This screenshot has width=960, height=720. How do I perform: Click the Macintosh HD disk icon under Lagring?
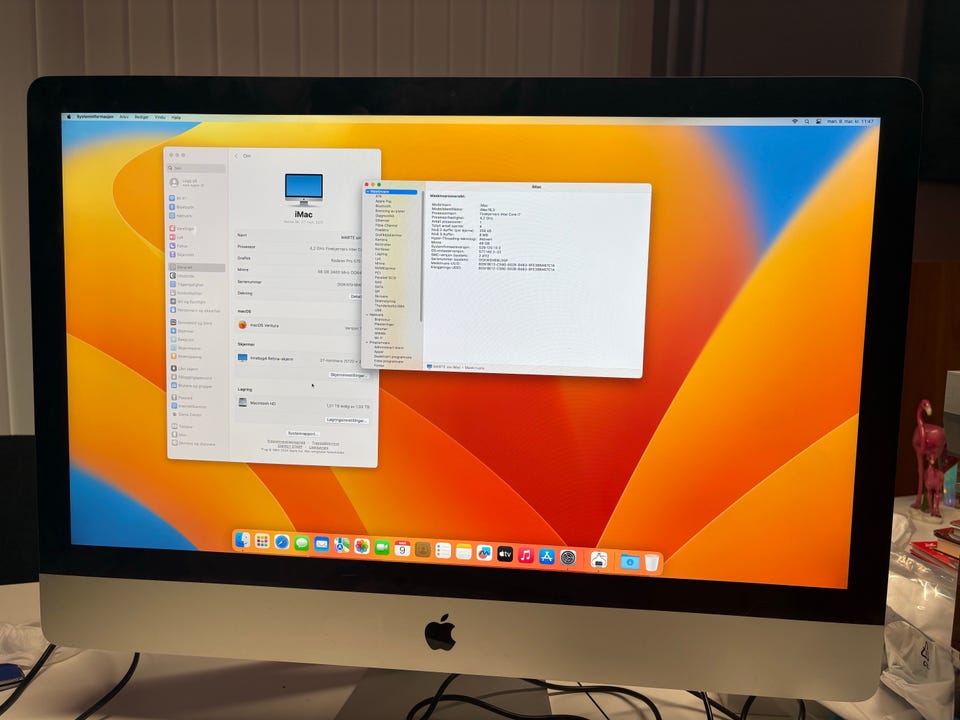[242, 402]
